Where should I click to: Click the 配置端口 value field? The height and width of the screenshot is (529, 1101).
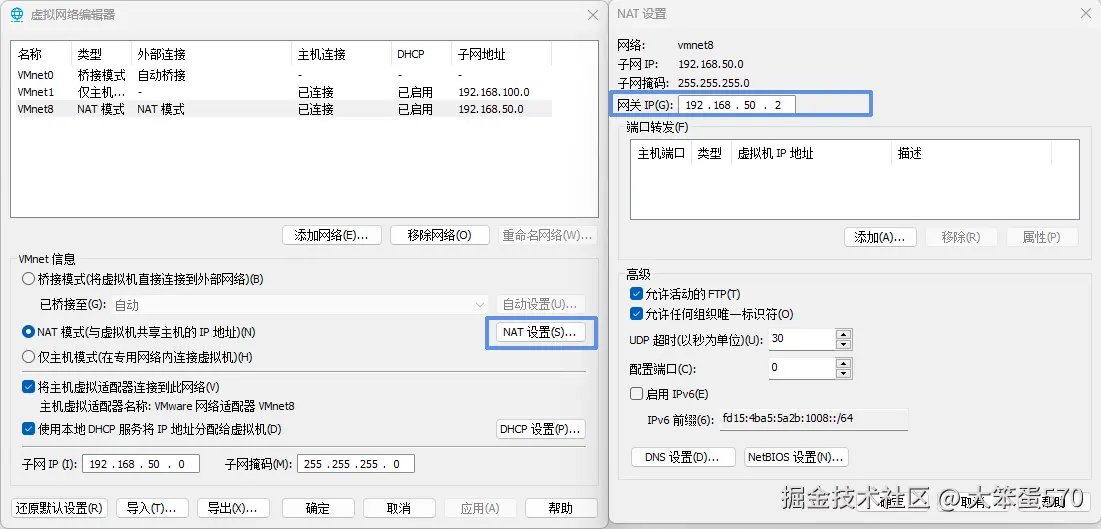tap(803, 367)
